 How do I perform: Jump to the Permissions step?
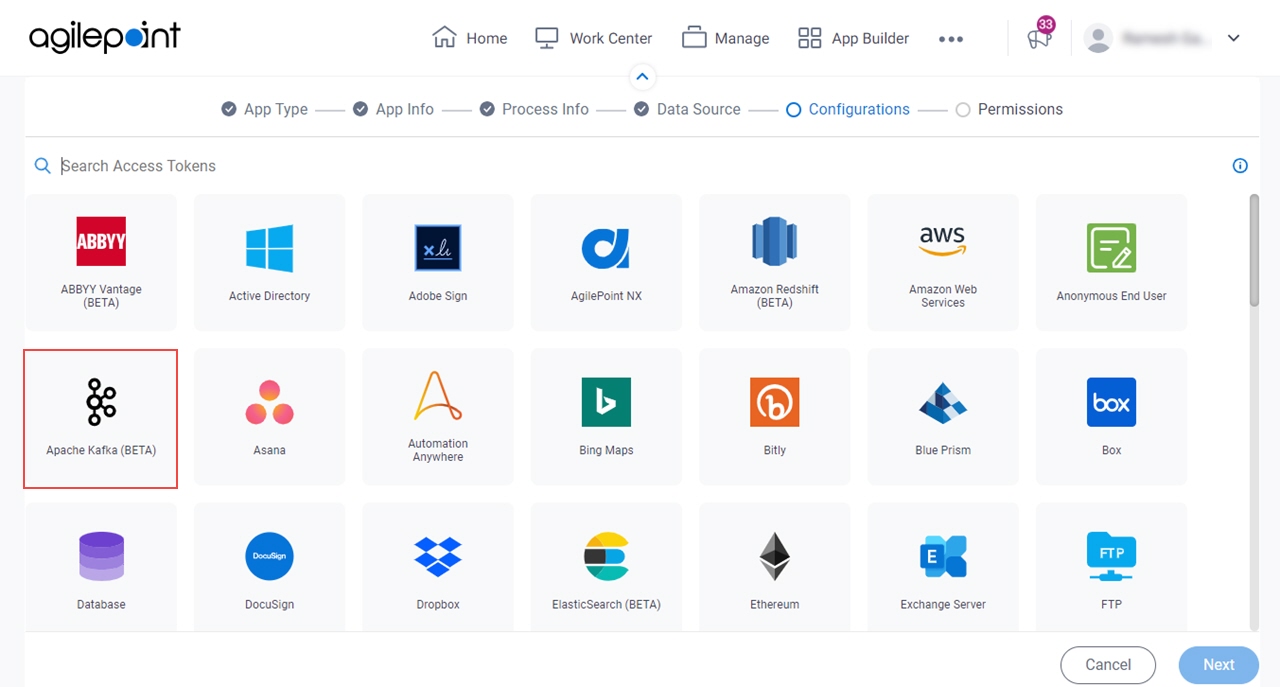(x=1009, y=109)
